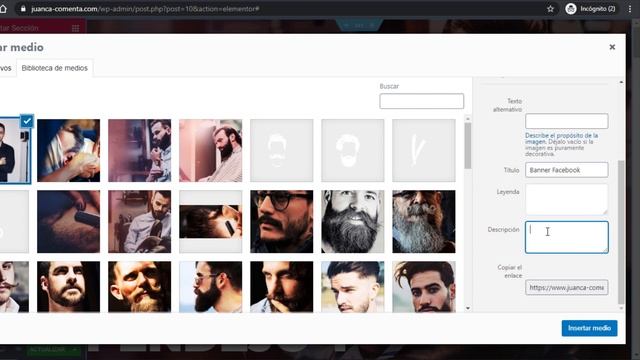
Task: Select thumbnail of bearded man looking in mirror
Action: click(x=140, y=151)
